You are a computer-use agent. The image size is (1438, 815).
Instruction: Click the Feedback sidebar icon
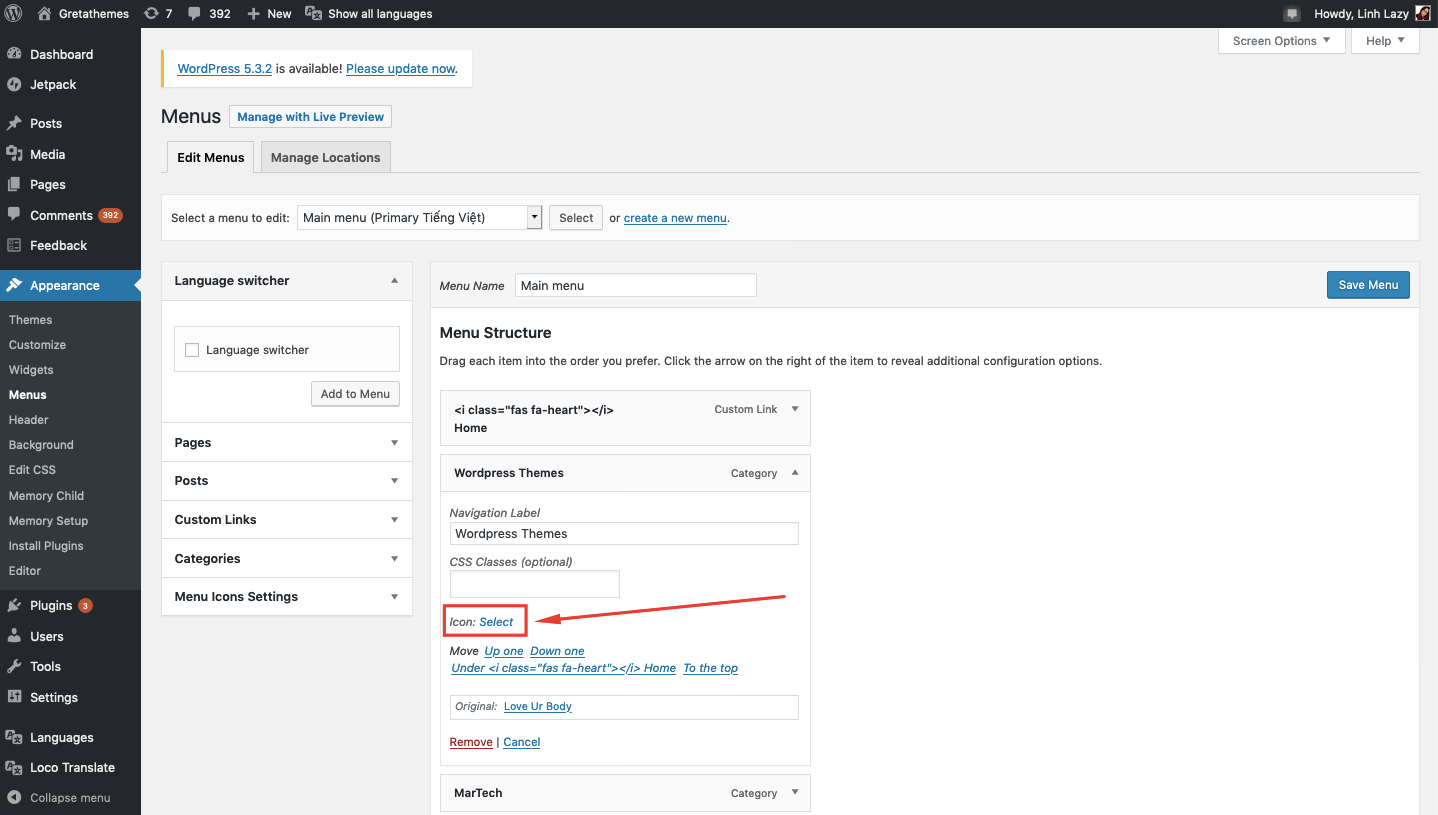coord(14,245)
